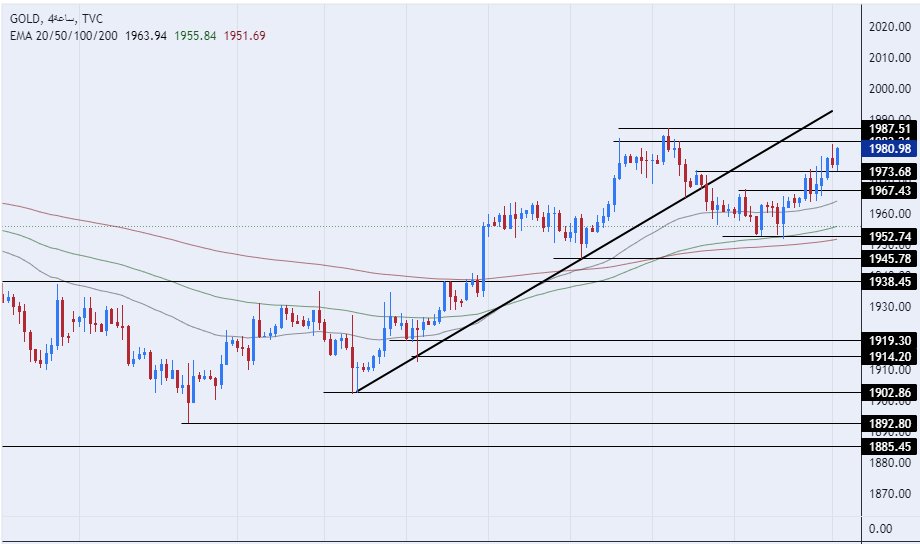Click the 1945.78 price level label
920x544 pixels.
888,259
